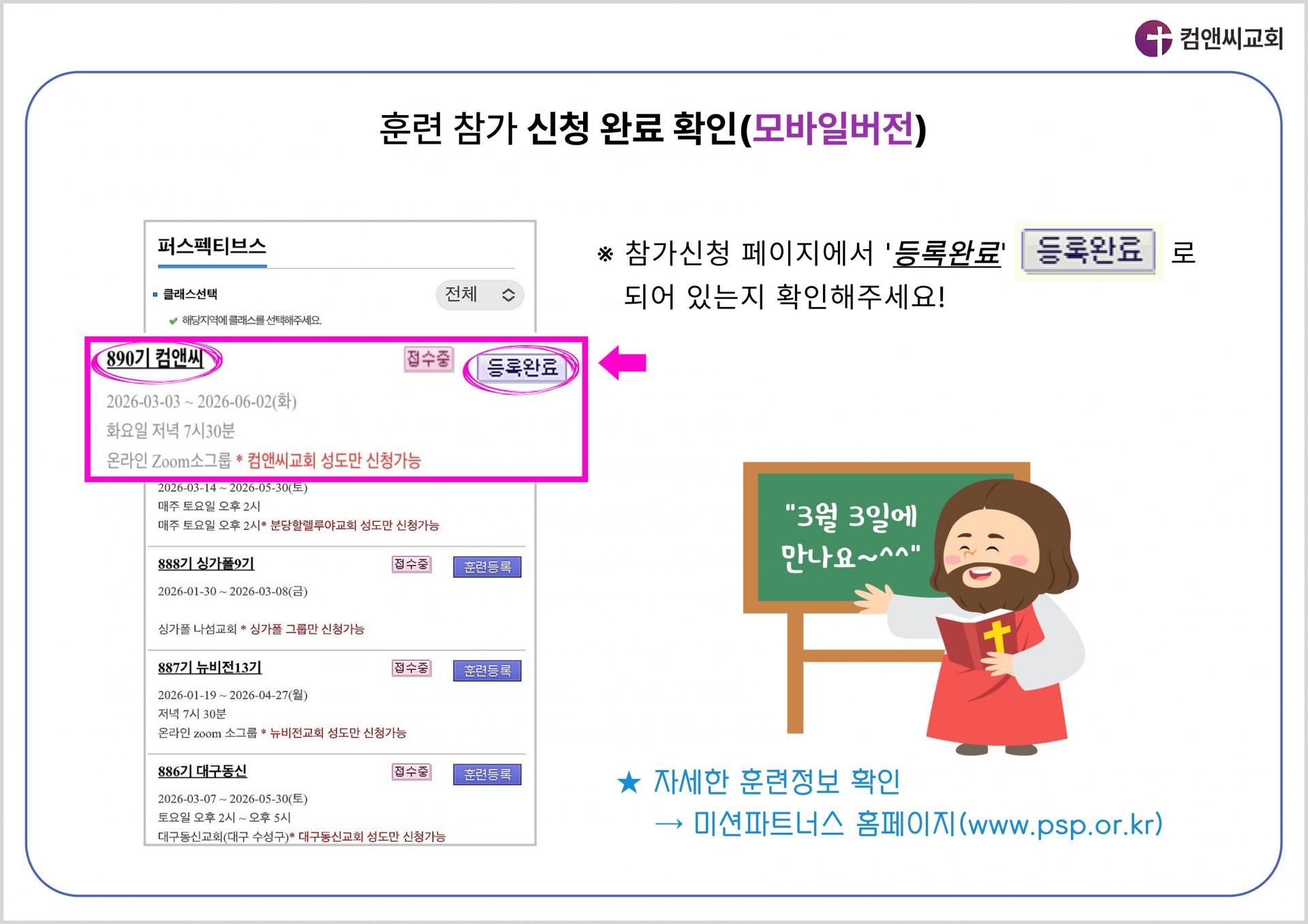Image resolution: width=1308 pixels, height=924 pixels.
Task: Open the 미션파트너스 홈페이지(www.psp.or.kr) link
Action: click(x=928, y=824)
